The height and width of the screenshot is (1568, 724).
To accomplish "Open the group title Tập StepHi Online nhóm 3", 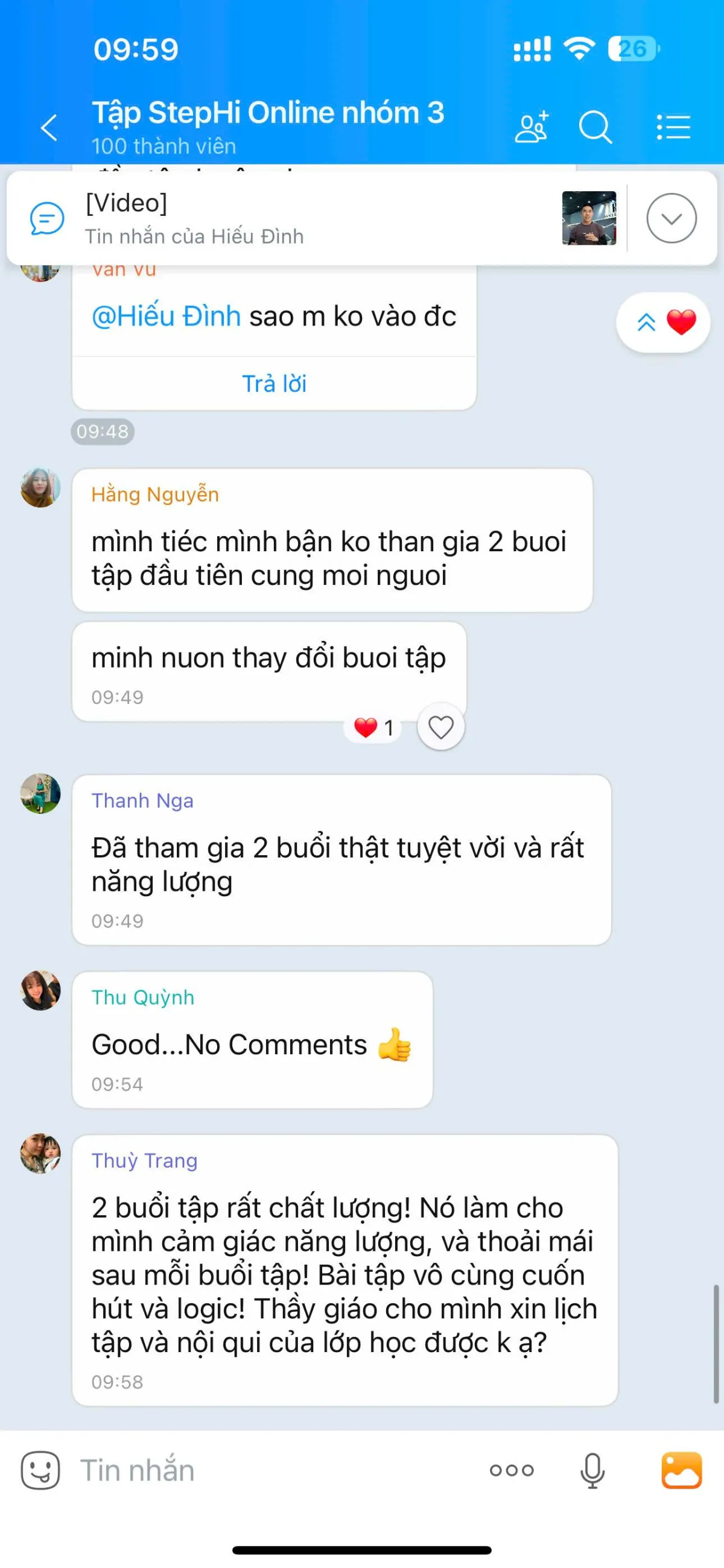I will (x=268, y=113).
